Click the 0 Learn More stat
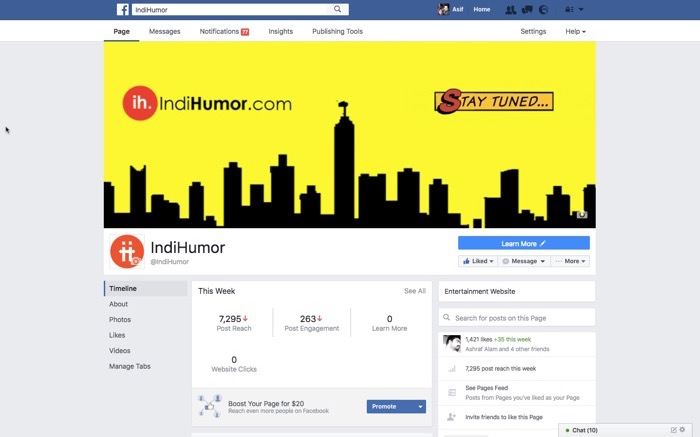Screen dimensions: 700x437 pos(389,323)
